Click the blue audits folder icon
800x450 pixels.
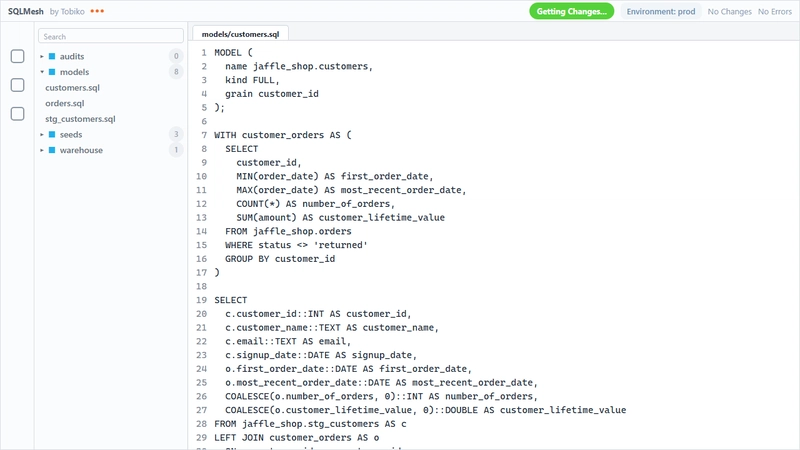52,56
